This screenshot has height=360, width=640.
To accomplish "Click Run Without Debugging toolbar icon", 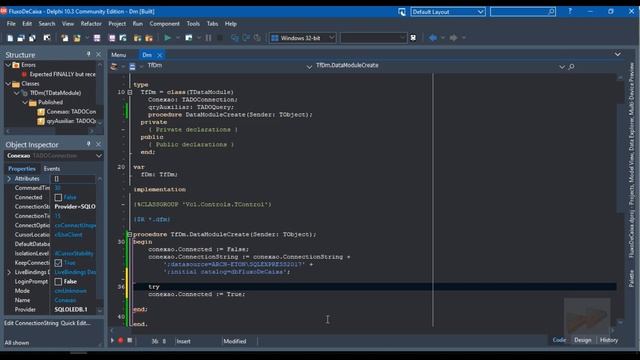I will coord(189,38).
